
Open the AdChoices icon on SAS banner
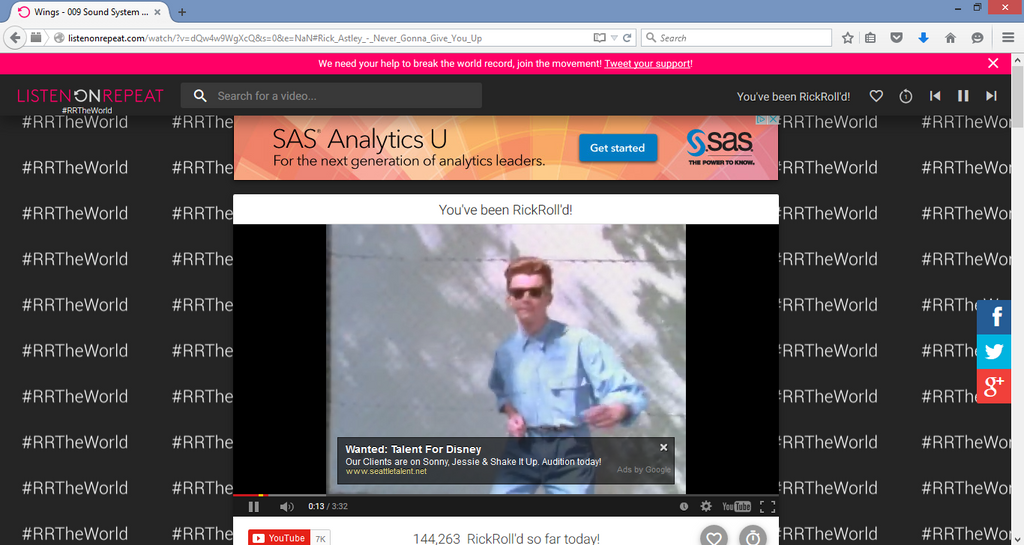point(761,120)
